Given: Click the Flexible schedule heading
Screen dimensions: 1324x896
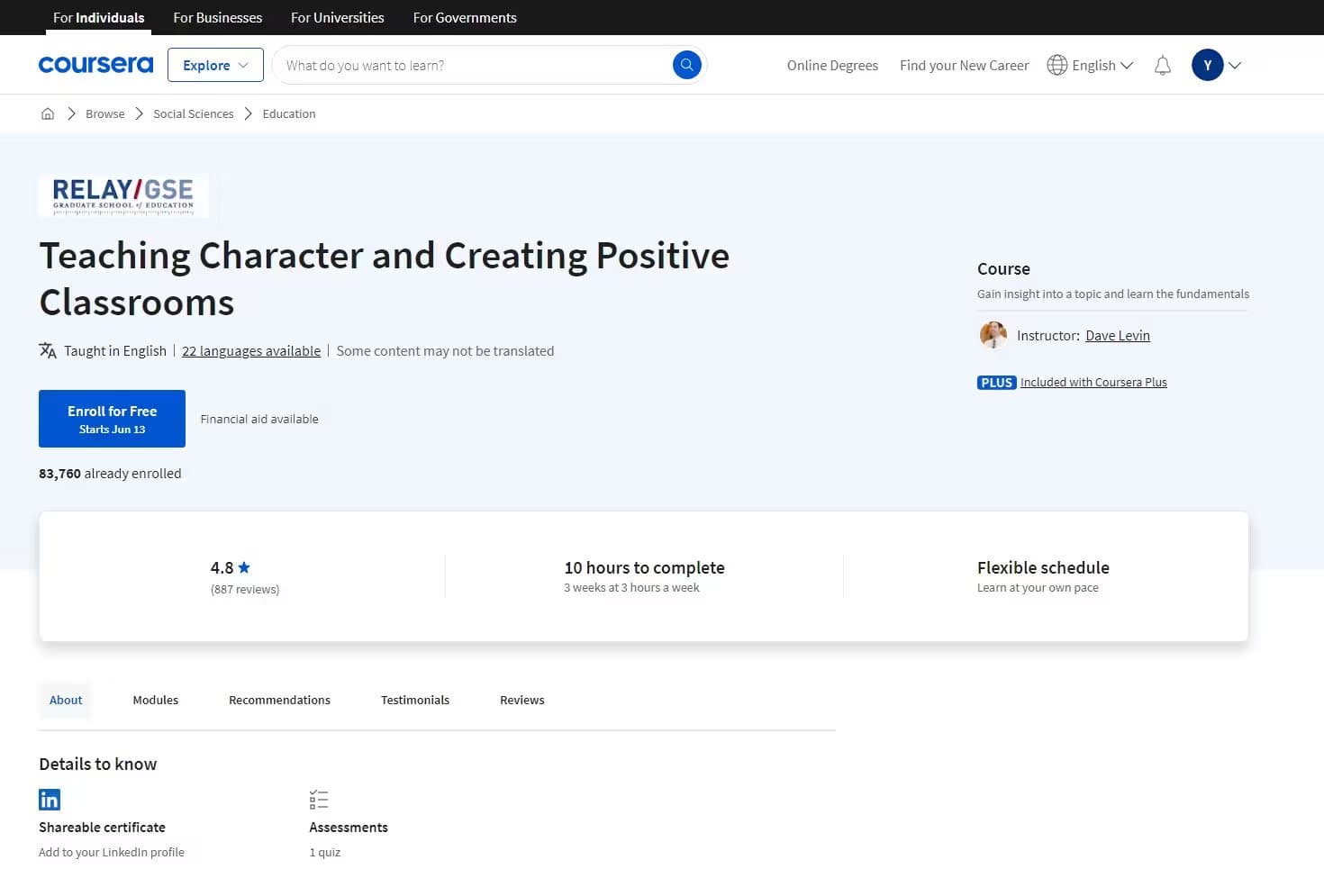Looking at the screenshot, I should (x=1043, y=567).
